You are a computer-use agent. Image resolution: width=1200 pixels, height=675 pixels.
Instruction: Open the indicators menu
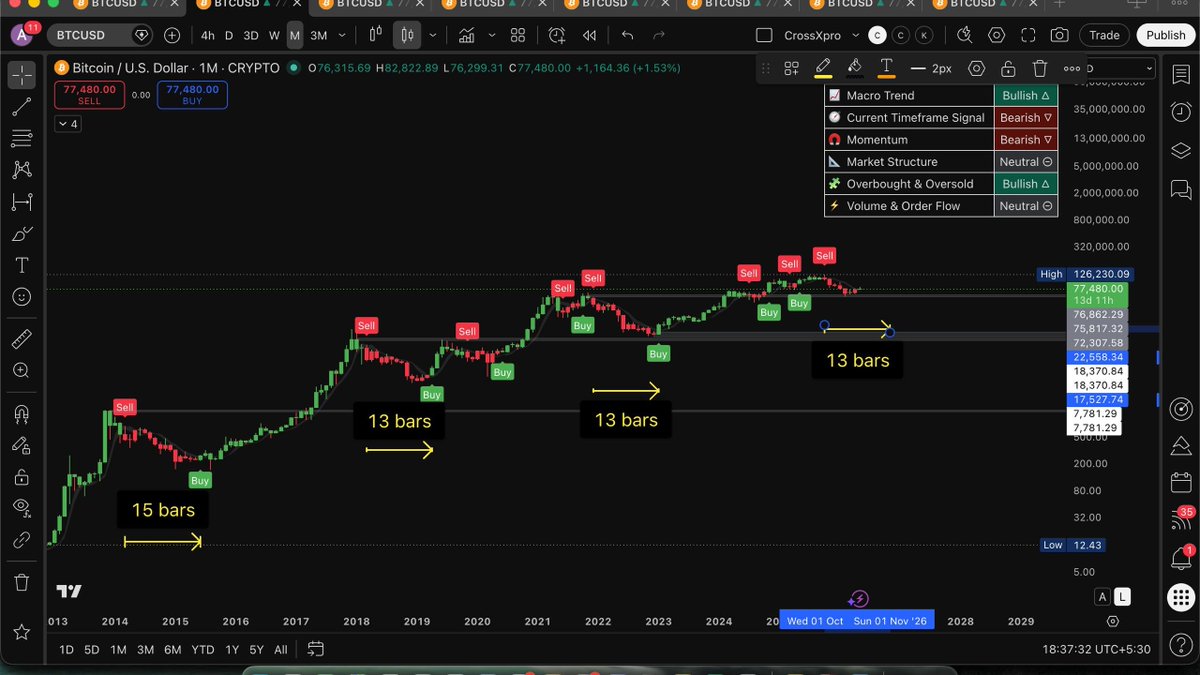point(467,35)
